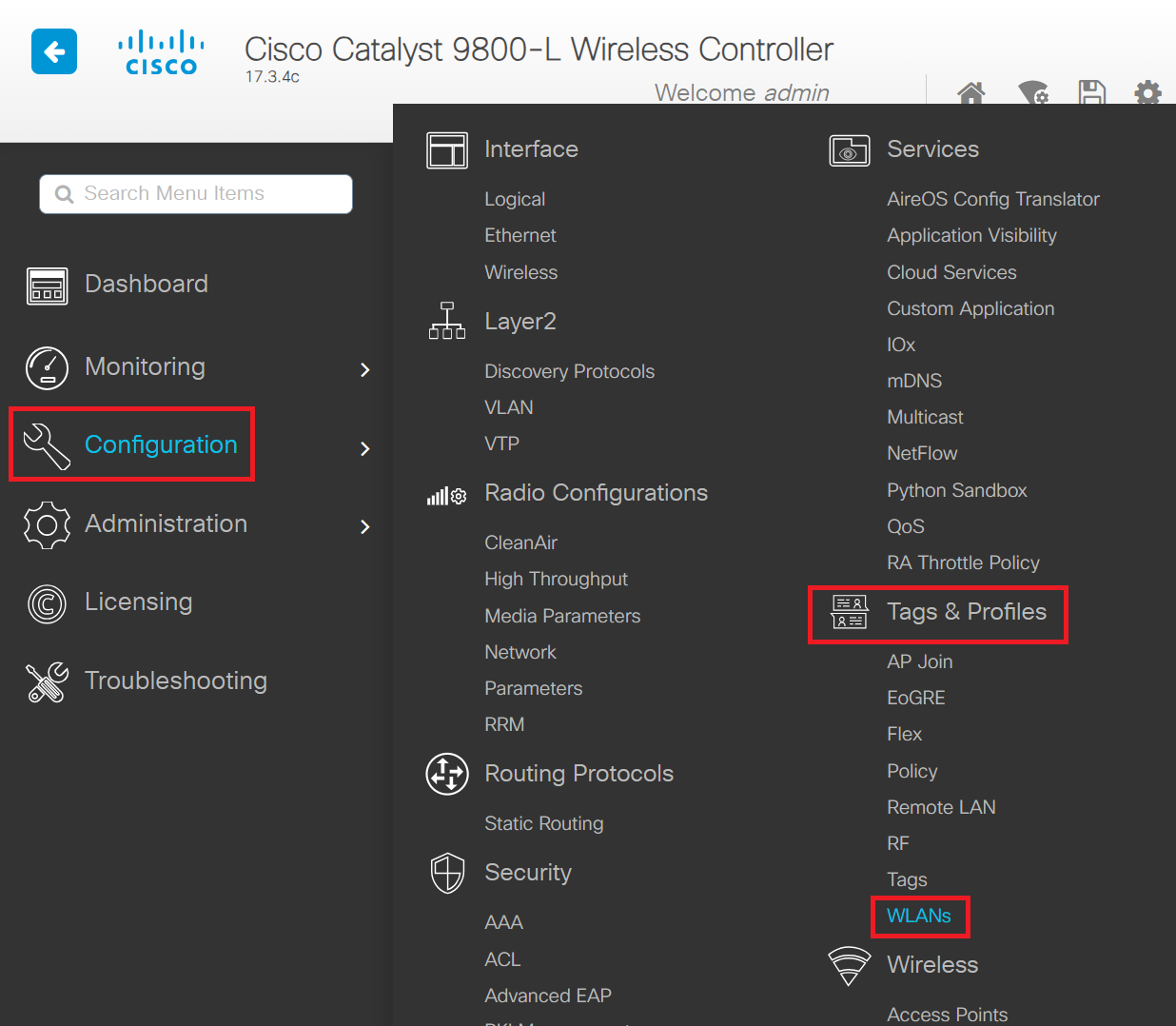Screen dimensions: 1176x1026
Task: Open the Troubleshooting menu item
Action: [x=175, y=681]
